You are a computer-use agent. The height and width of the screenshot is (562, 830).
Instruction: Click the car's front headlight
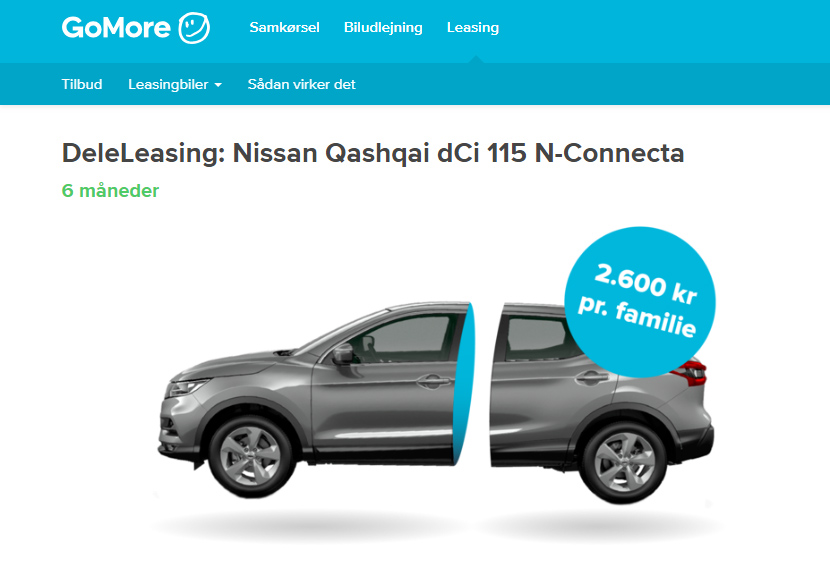(187, 387)
